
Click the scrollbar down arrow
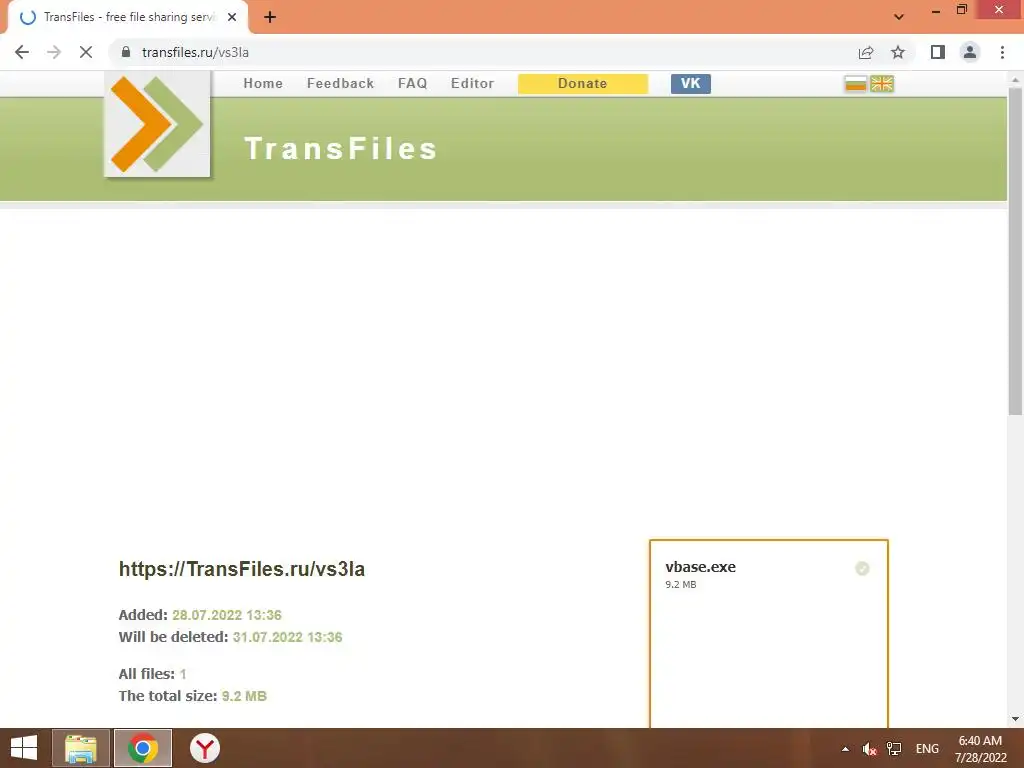[1015, 720]
